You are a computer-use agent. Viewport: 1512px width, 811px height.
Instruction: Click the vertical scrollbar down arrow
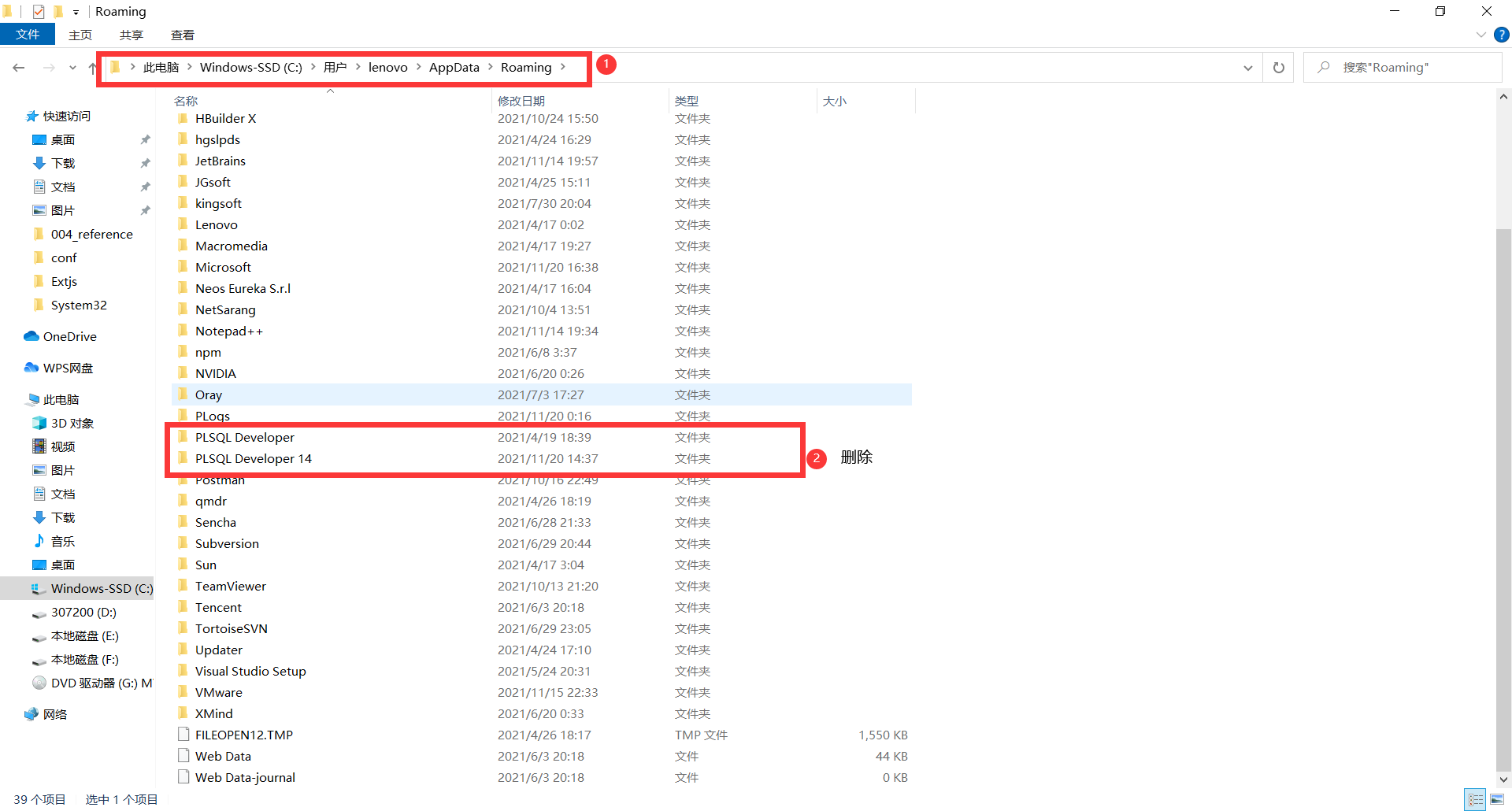1503,780
